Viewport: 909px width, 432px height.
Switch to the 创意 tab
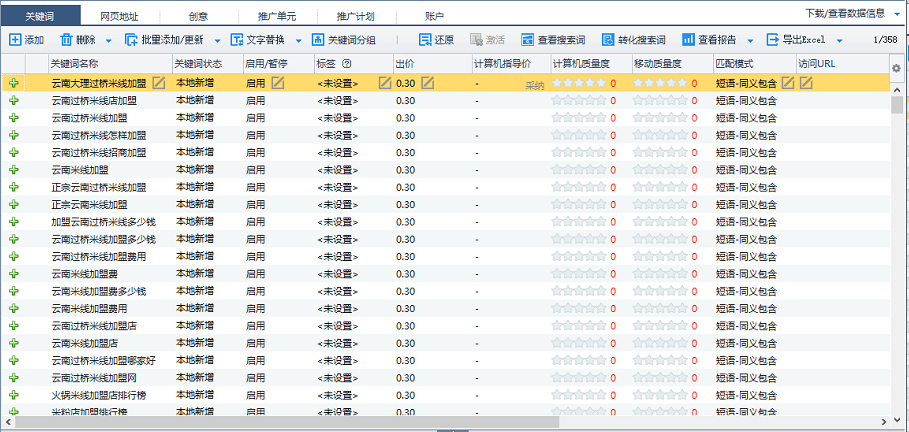click(198, 16)
